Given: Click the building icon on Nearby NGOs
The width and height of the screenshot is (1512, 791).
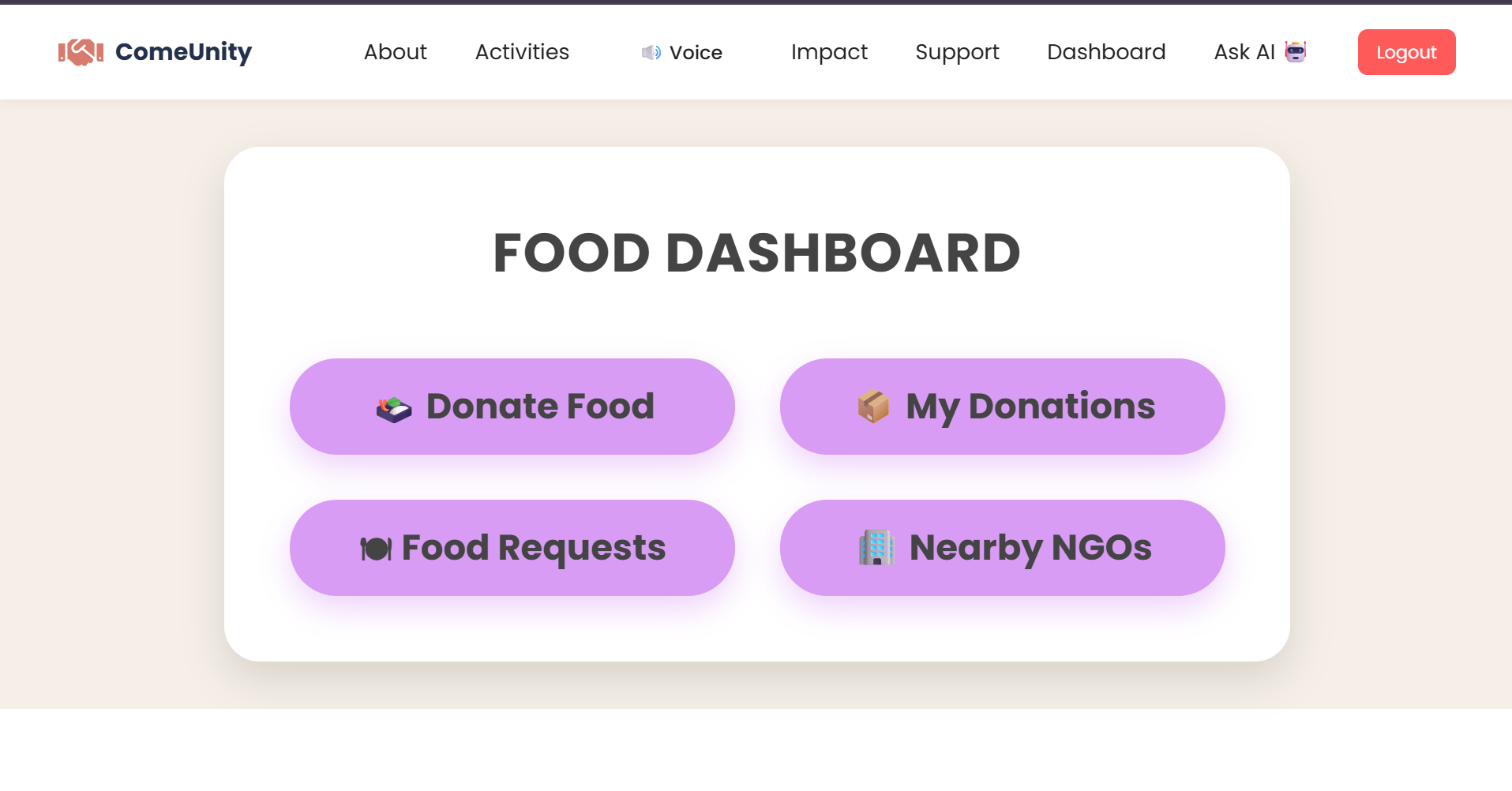Looking at the screenshot, I should pyautogui.click(x=877, y=548).
